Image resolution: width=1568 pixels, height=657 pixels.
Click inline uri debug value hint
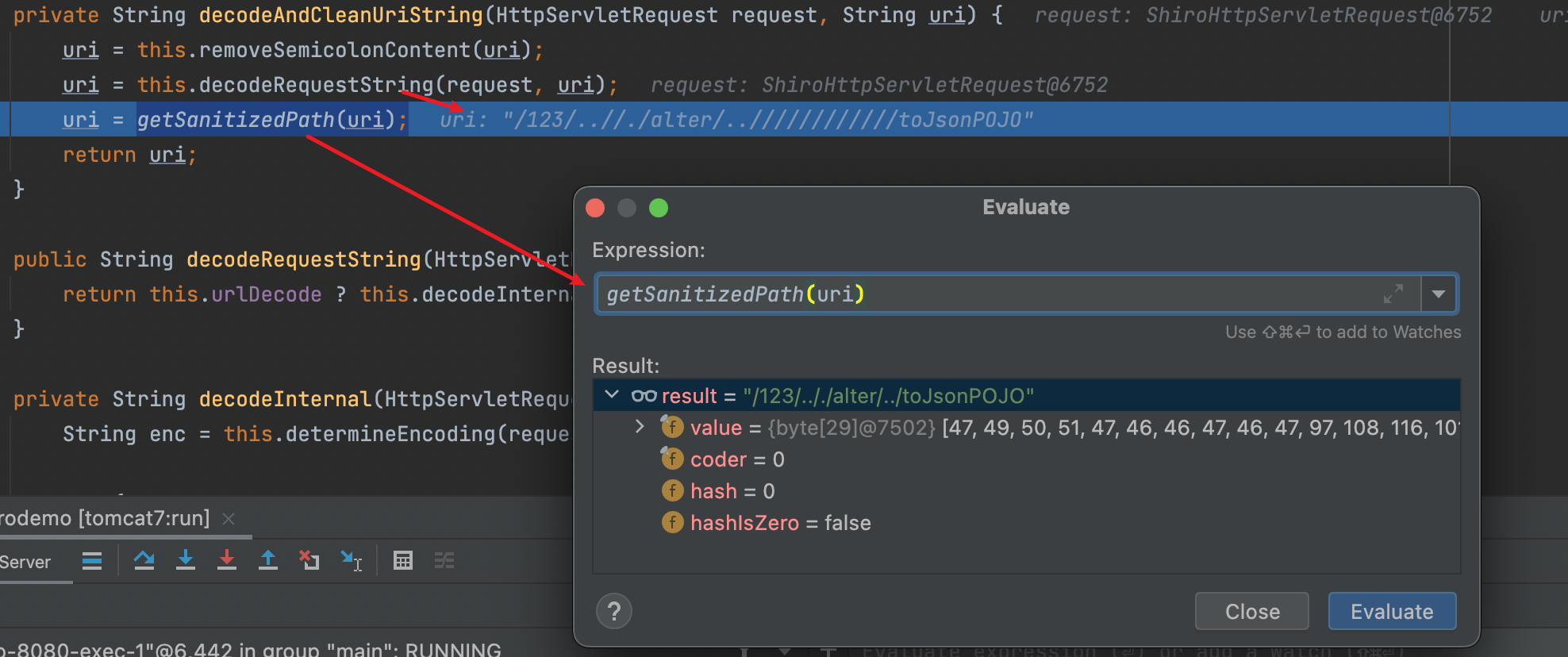tap(737, 120)
